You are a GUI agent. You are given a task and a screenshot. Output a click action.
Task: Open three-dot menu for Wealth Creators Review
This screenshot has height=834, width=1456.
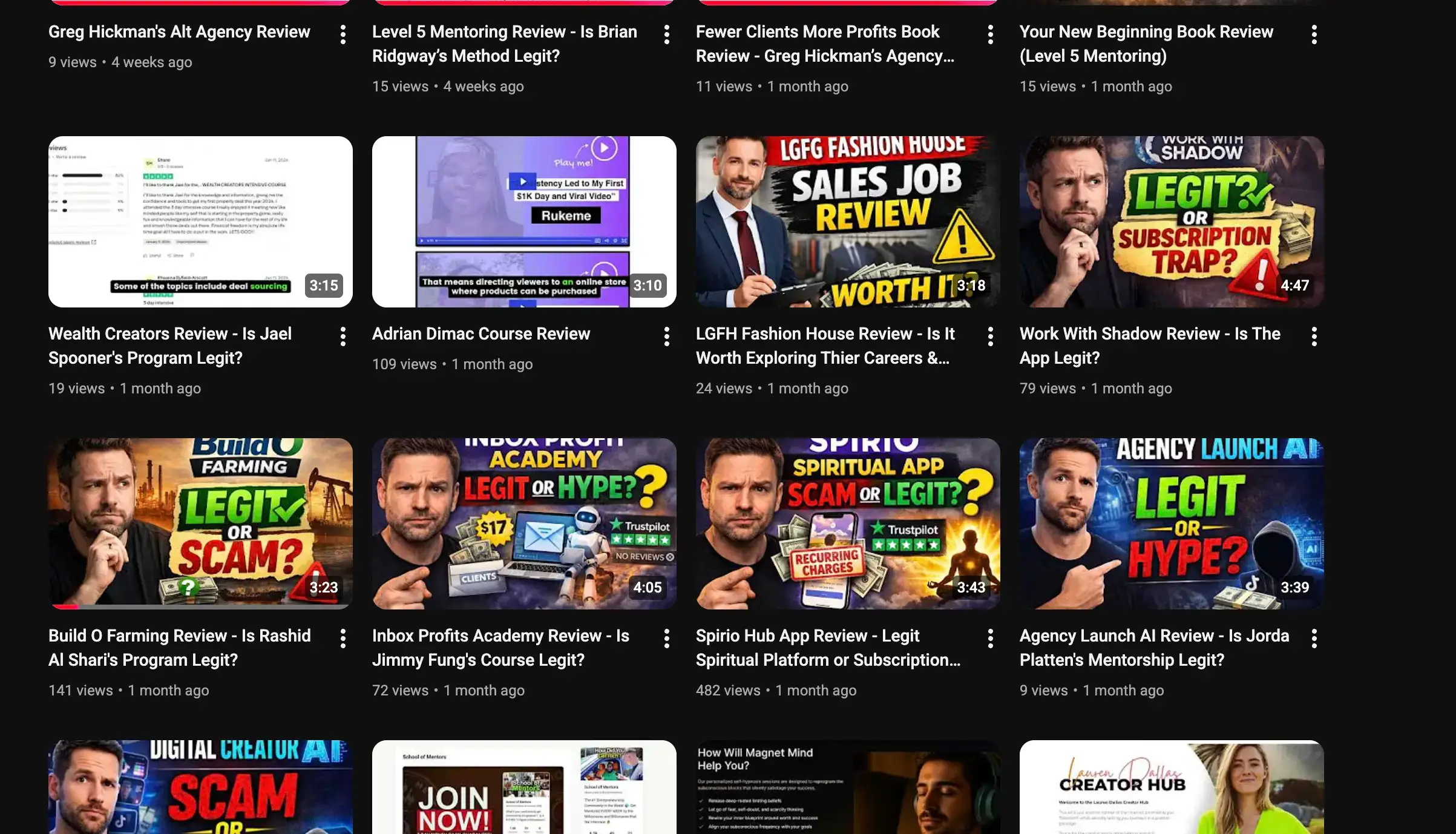tap(343, 337)
